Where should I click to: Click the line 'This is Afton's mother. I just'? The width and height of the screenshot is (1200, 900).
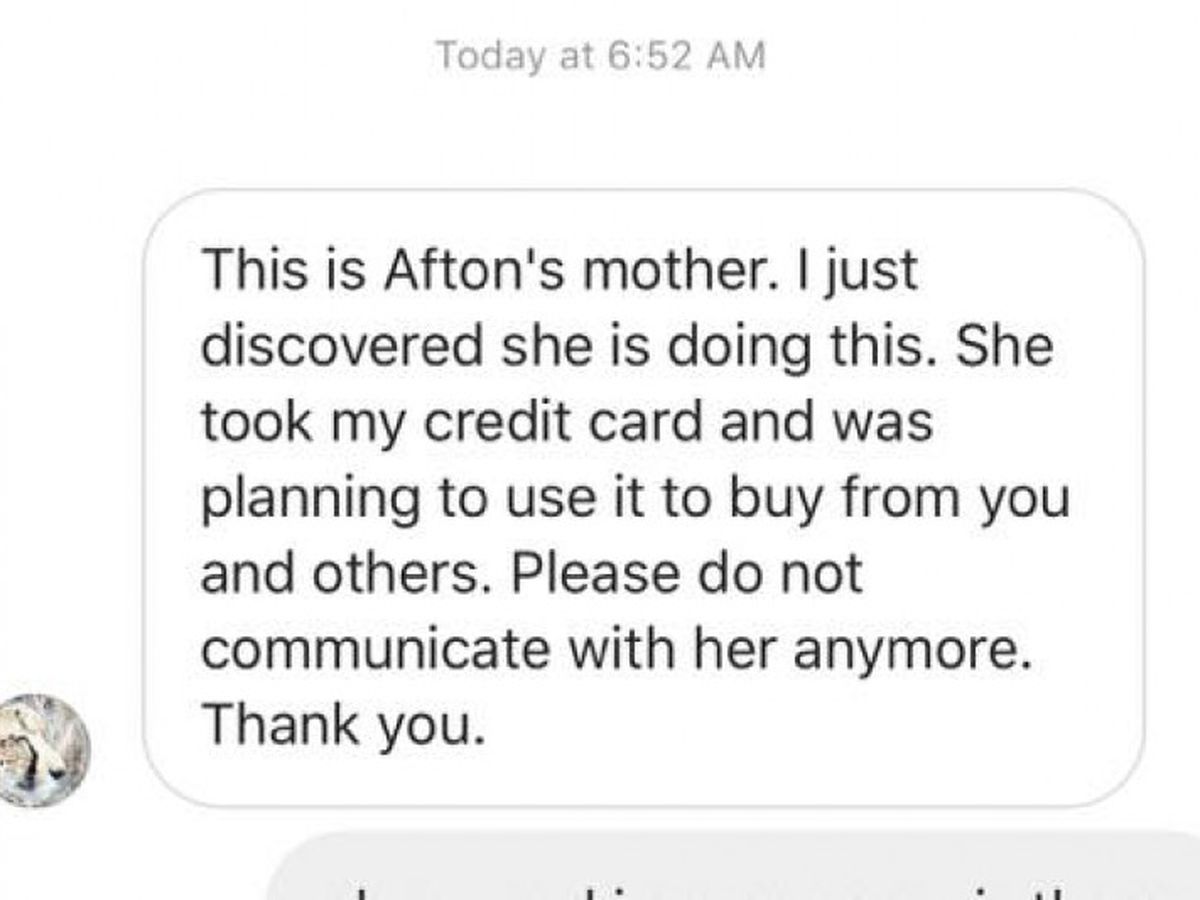559,271
